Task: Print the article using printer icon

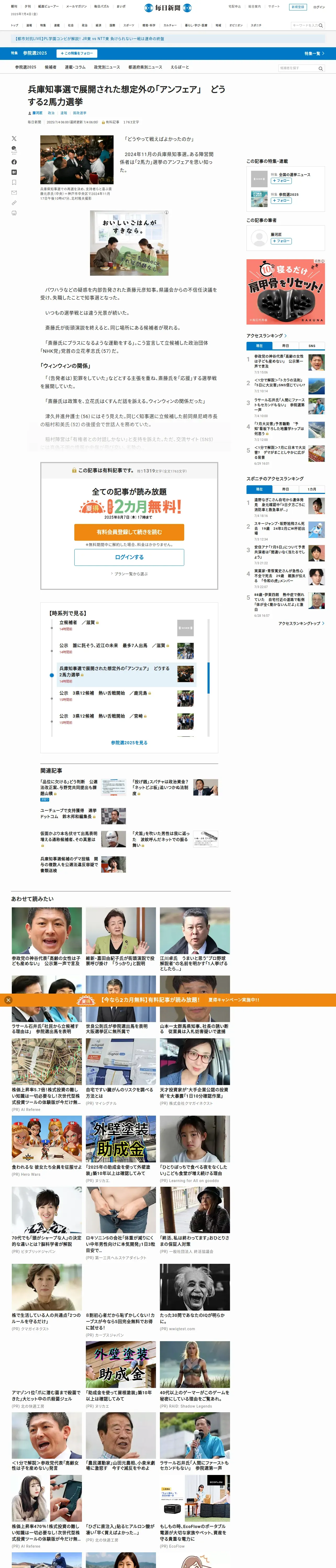Action: pos(14,213)
